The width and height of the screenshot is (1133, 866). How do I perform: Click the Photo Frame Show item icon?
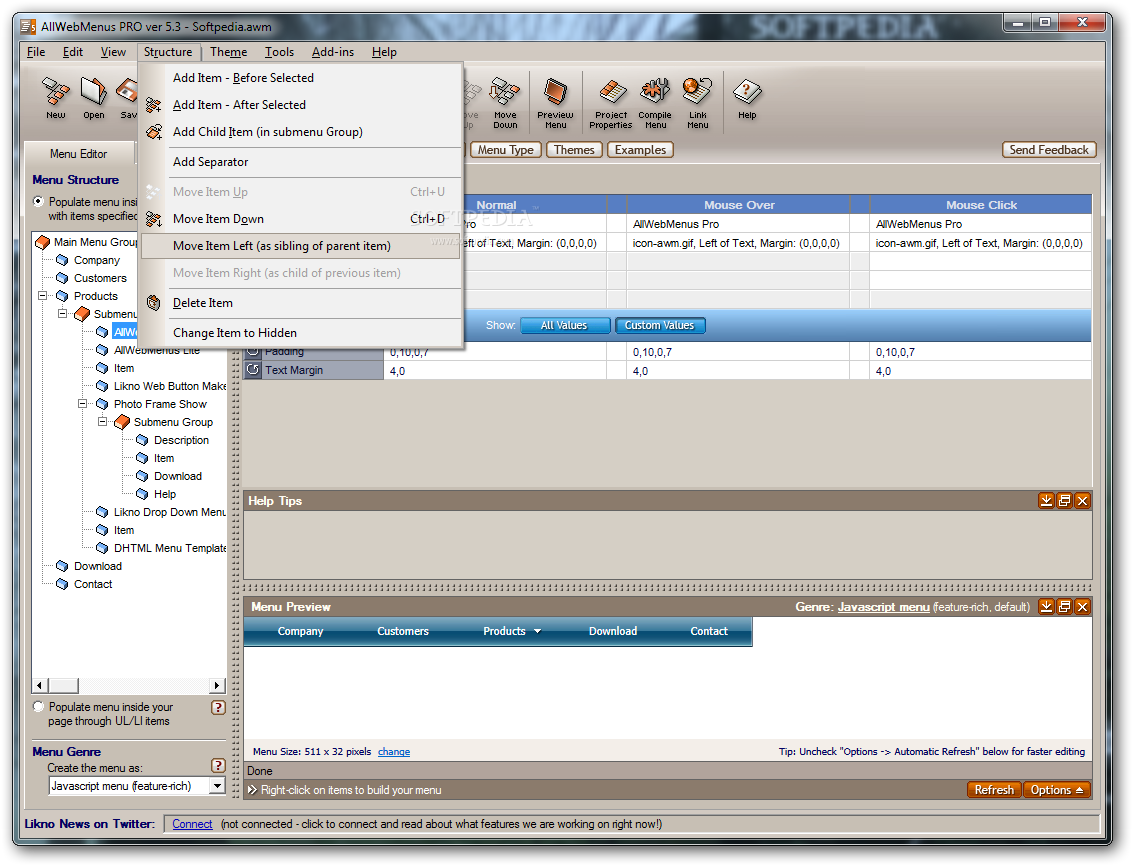(103, 404)
